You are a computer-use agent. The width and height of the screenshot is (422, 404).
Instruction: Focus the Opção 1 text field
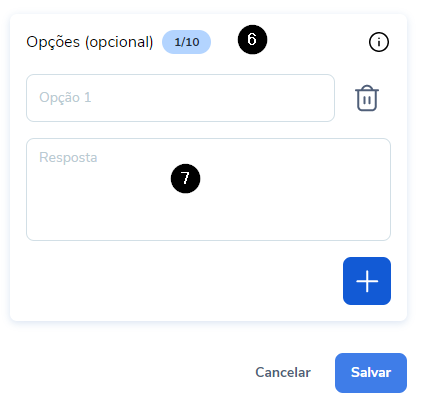[180, 98]
